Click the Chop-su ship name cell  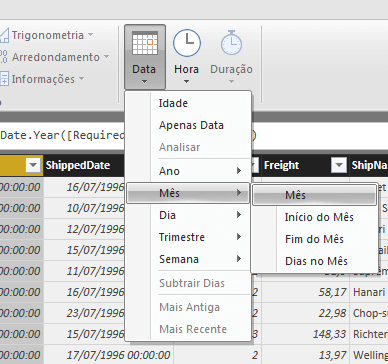tap(370, 313)
